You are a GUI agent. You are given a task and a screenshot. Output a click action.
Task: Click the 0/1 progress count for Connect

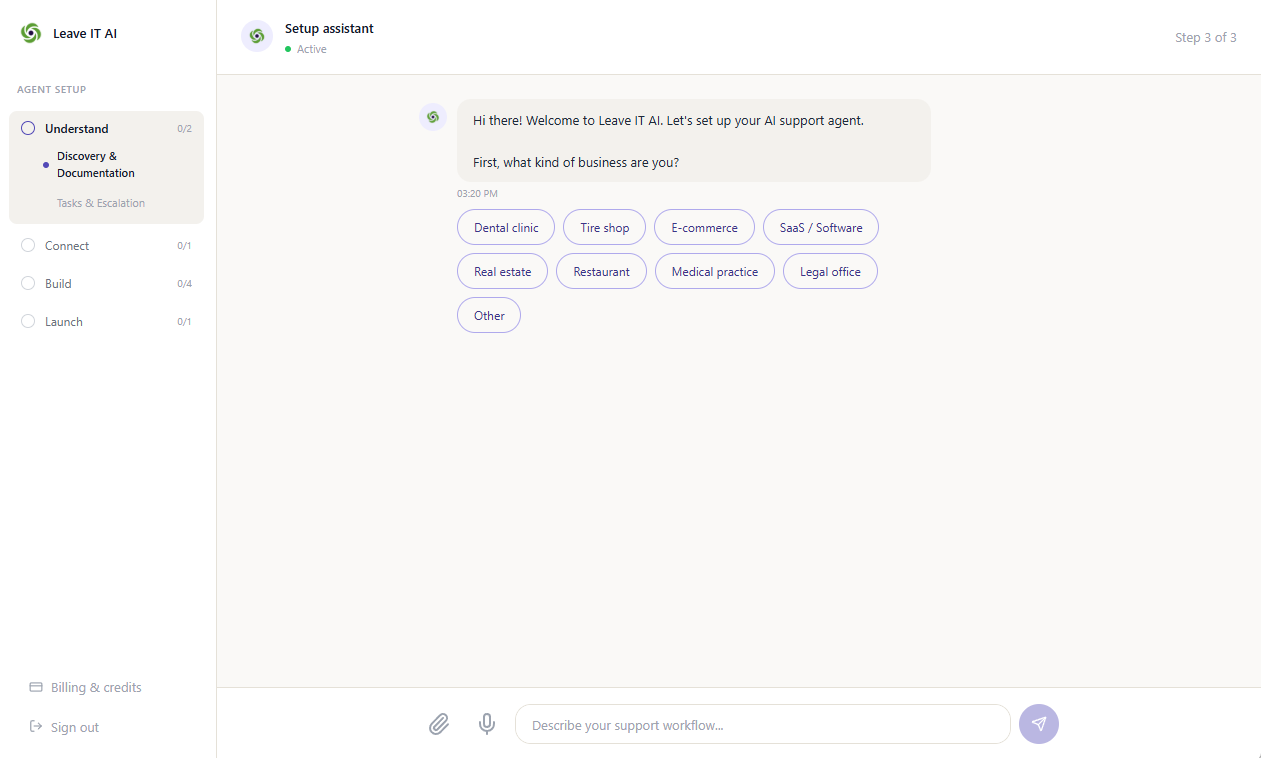(x=184, y=245)
